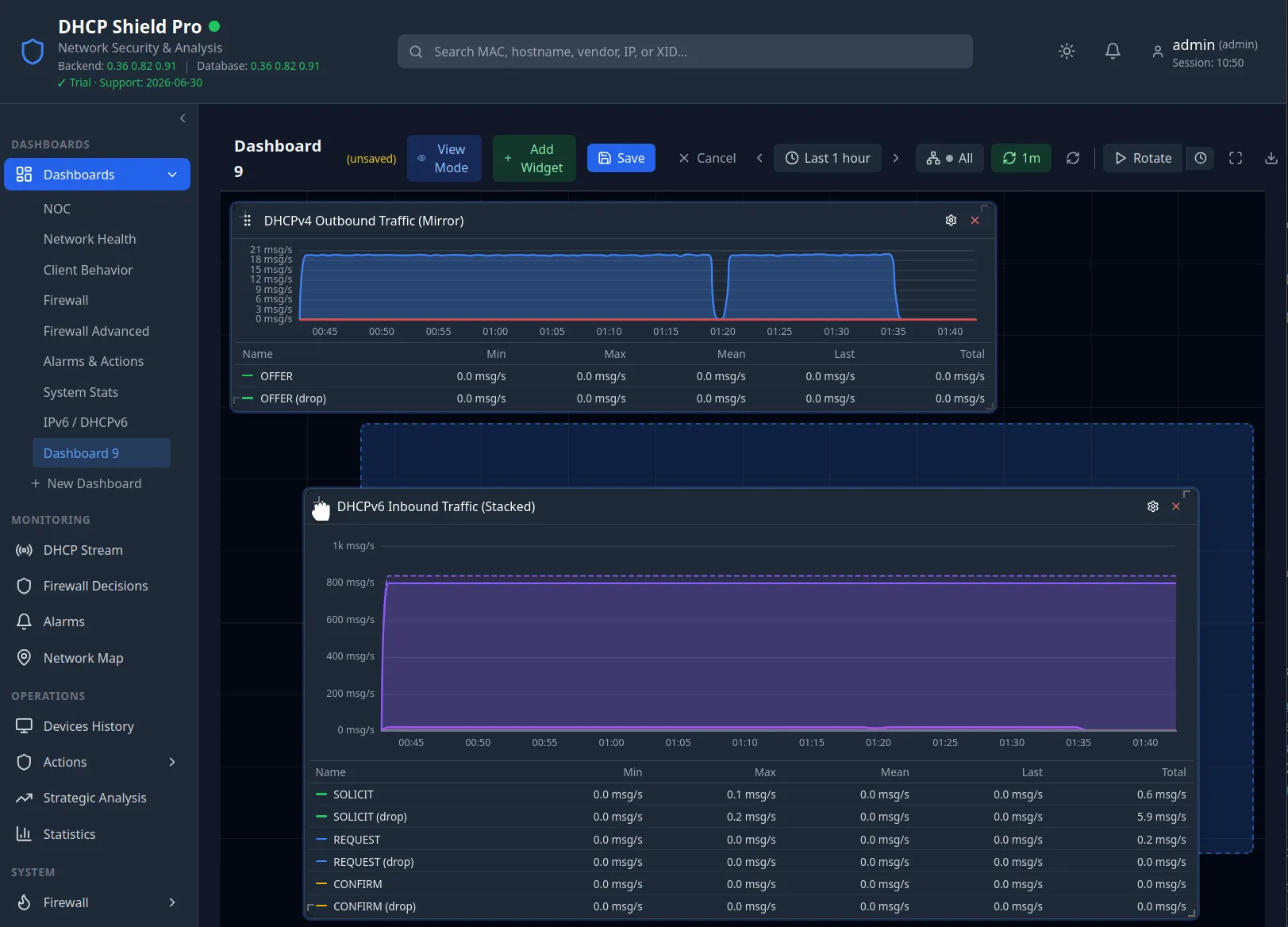Grab DHCPv6 widget resize corner handle
Image resolution: width=1288 pixels, height=927 pixels.
tap(1191, 913)
